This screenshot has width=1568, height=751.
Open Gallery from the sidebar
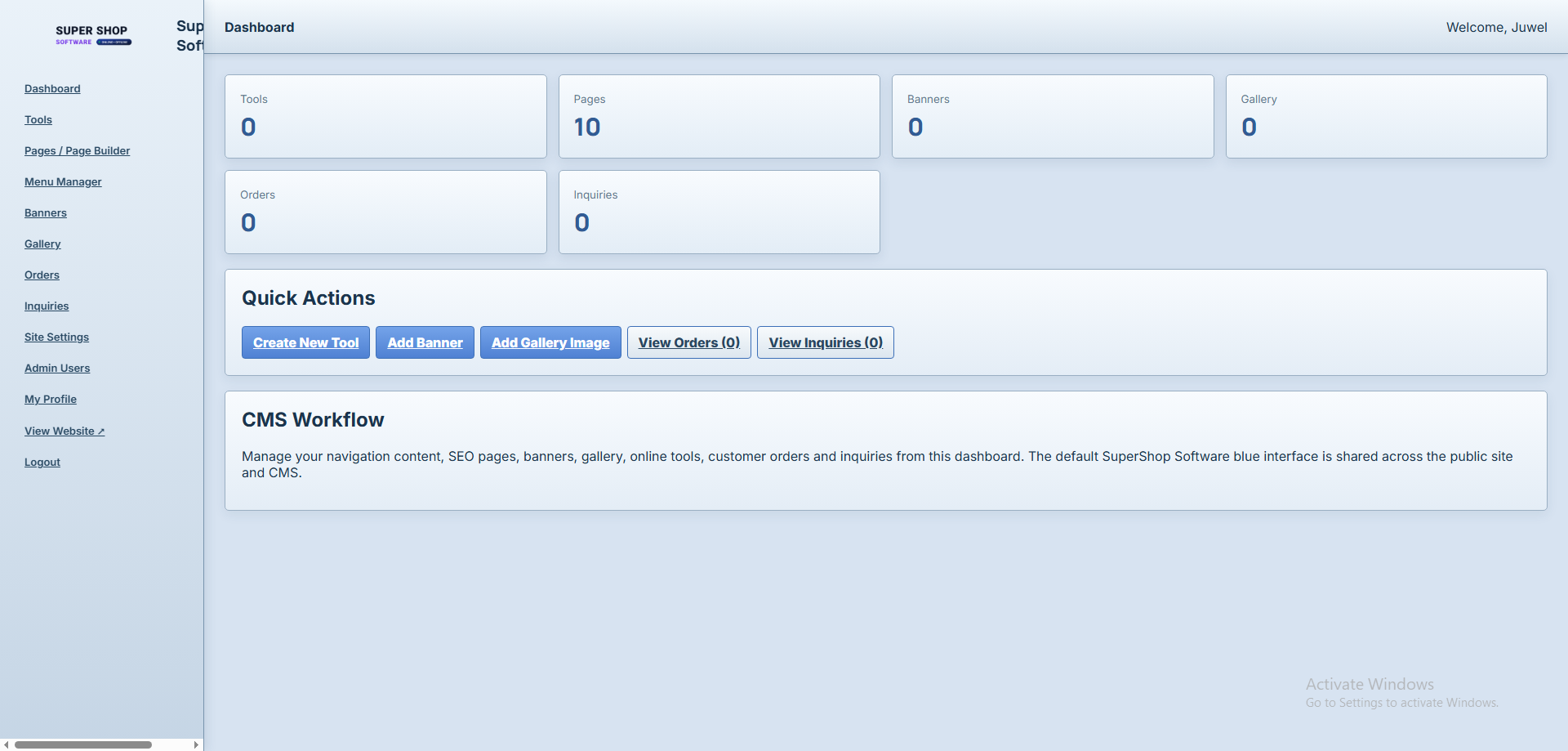click(x=42, y=244)
